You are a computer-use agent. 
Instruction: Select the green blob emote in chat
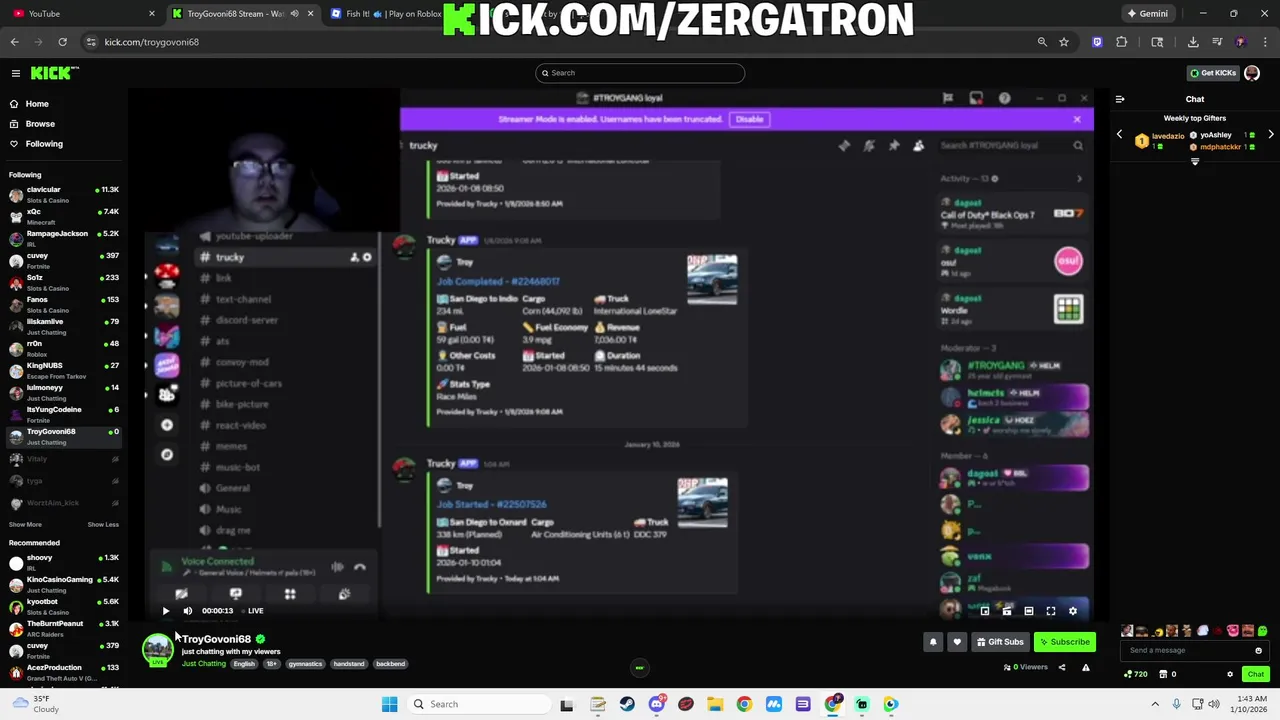pyautogui.click(x=1263, y=631)
